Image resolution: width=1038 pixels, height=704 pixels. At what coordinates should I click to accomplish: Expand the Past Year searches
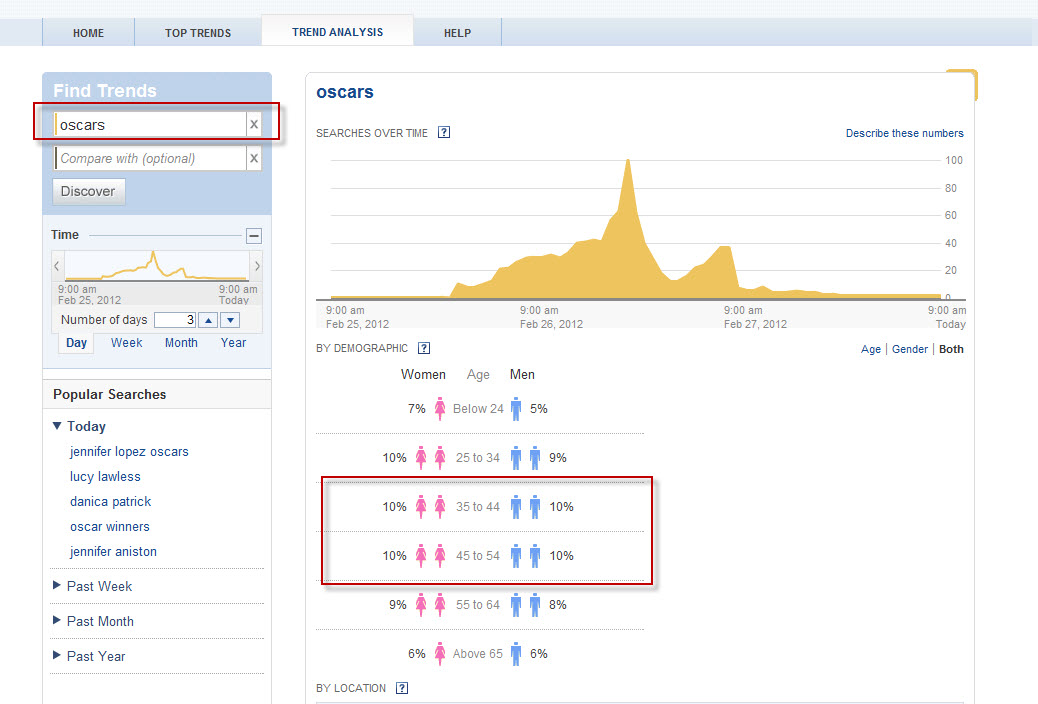tap(57, 656)
